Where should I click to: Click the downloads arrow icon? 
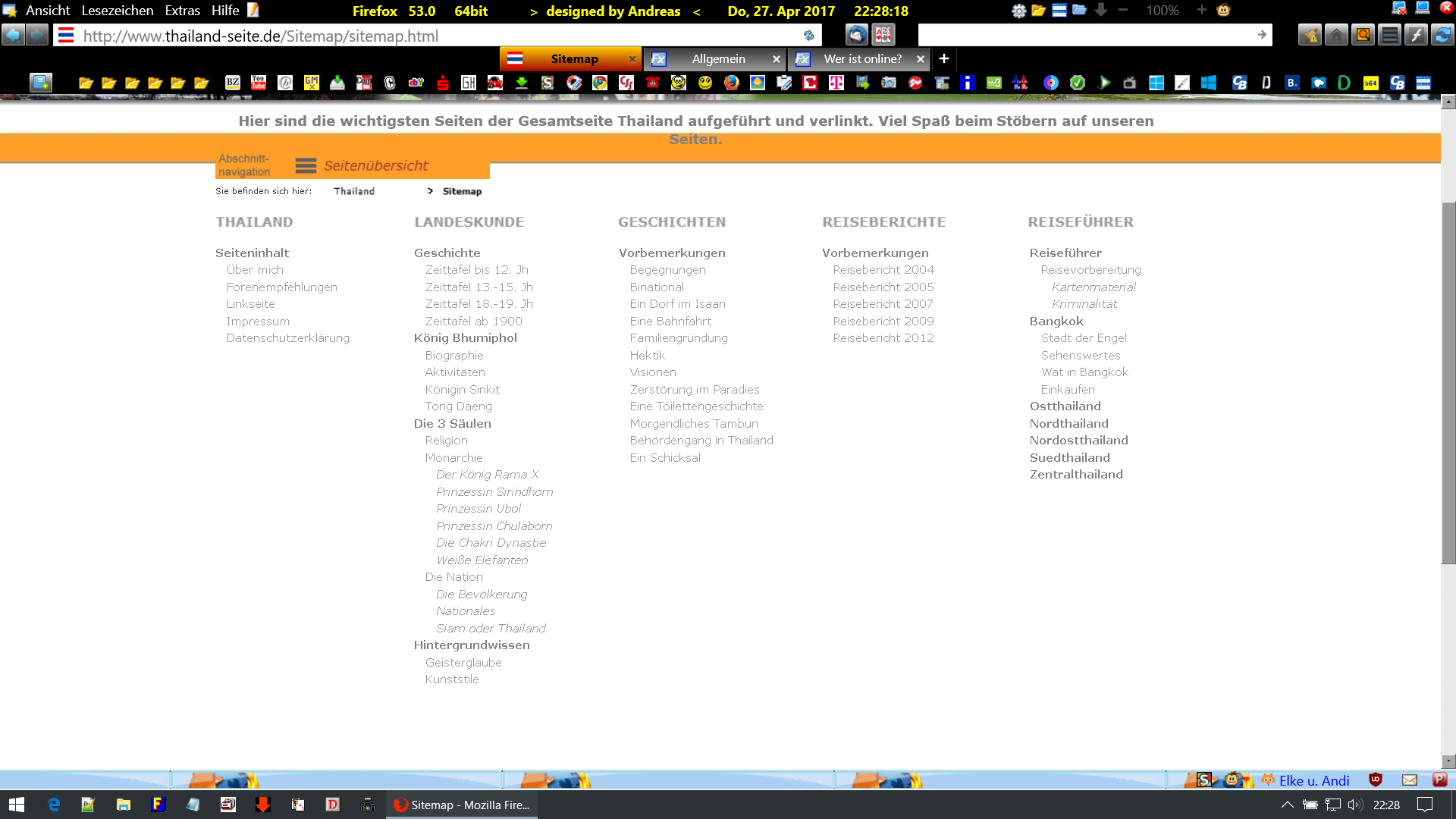1101,11
